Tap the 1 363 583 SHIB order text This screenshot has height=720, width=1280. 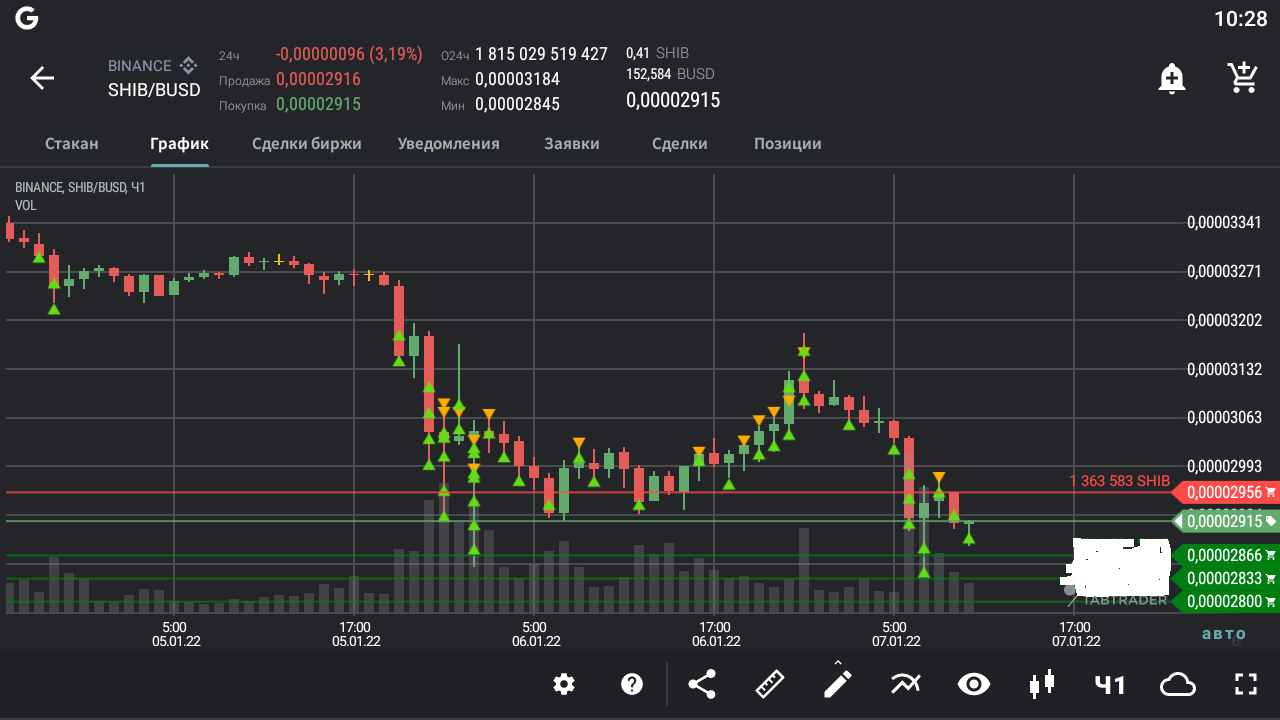(x=1120, y=481)
